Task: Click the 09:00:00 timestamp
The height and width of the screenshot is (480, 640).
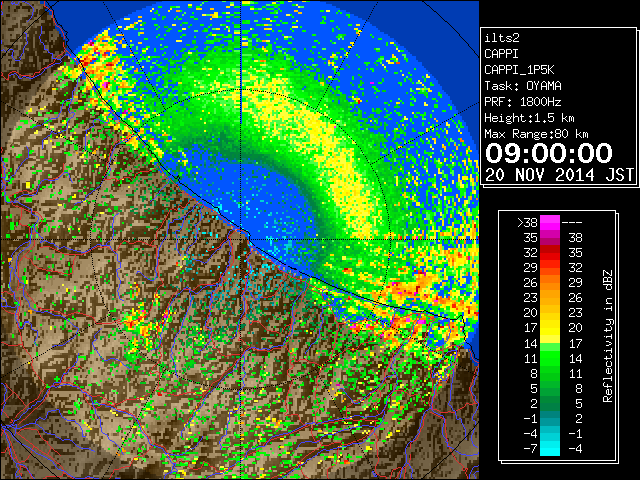Action: point(549,153)
